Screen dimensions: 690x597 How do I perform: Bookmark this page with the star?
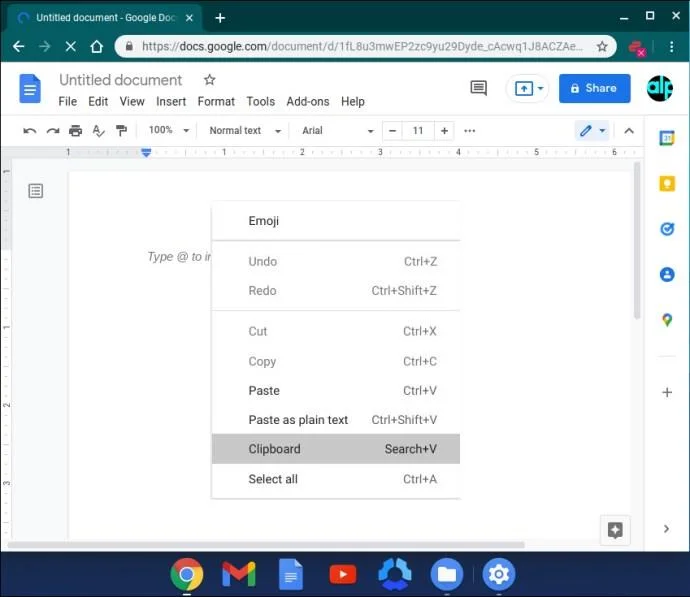point(602,46)
